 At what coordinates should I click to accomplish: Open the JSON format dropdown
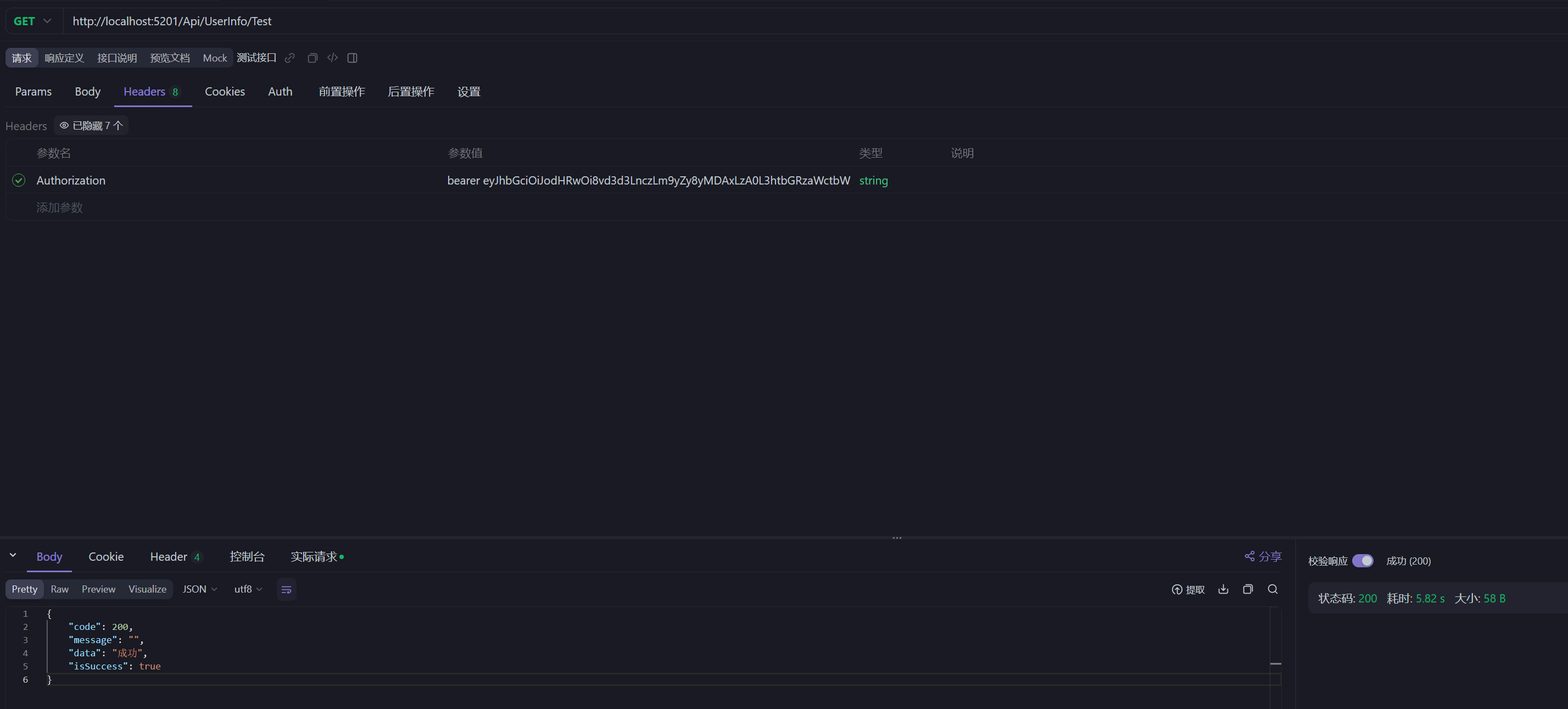point(200,589)
